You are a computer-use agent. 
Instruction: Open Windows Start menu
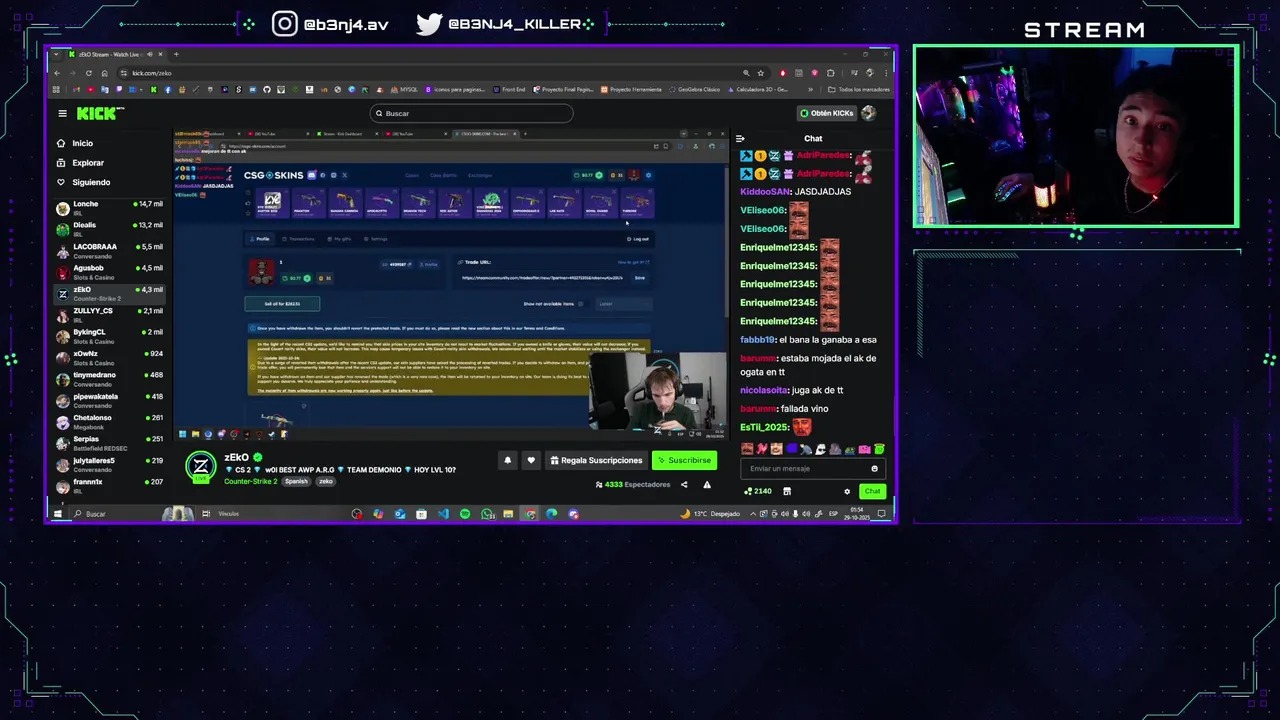[x=57, y=514]
